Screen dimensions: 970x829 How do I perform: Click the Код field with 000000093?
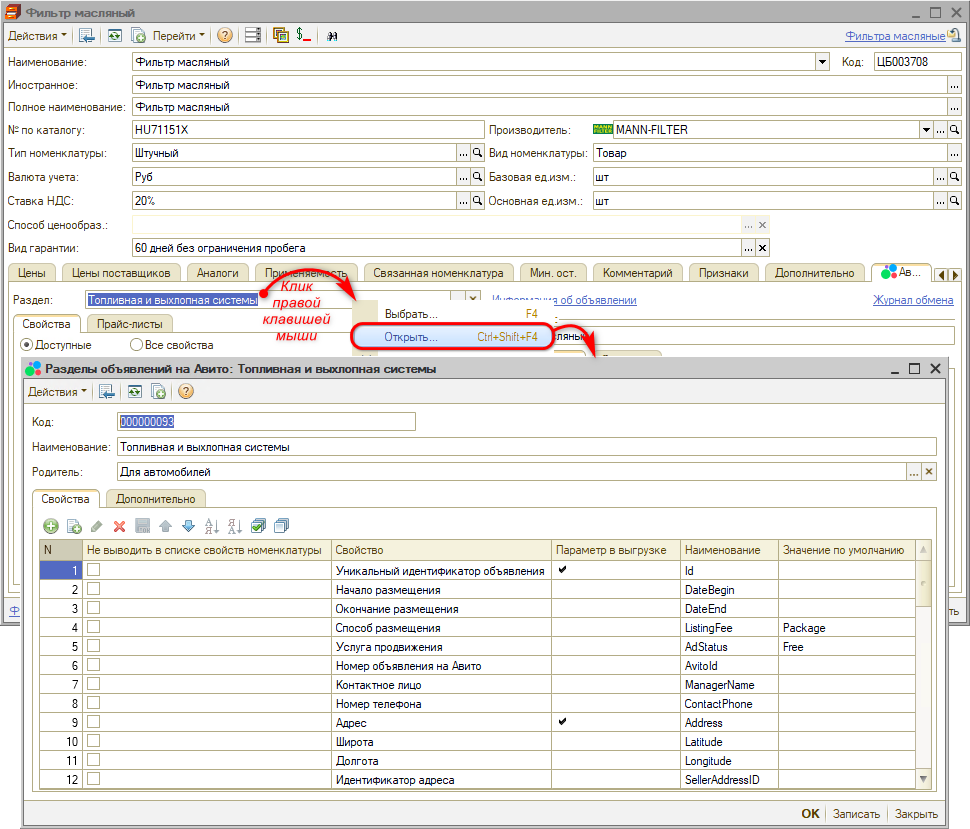point(266,422)
